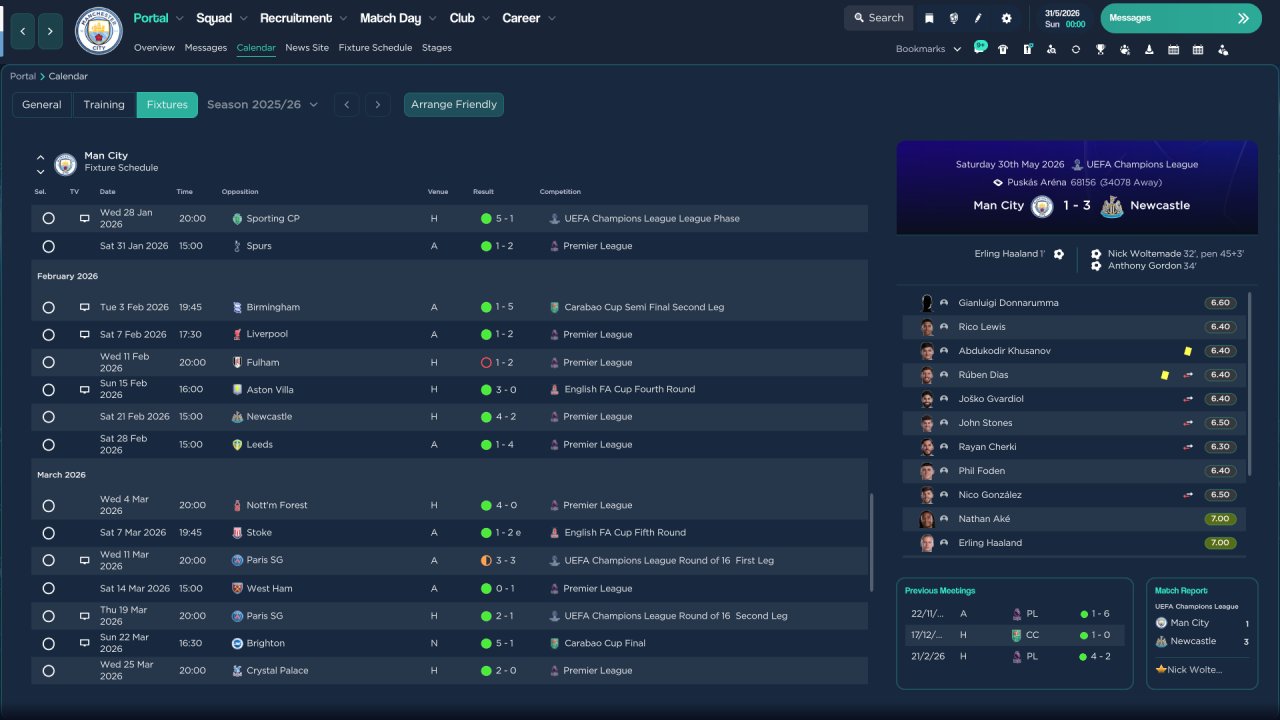Click the Search field
This screenshot has width=1280, height=720.
point(878,18)
